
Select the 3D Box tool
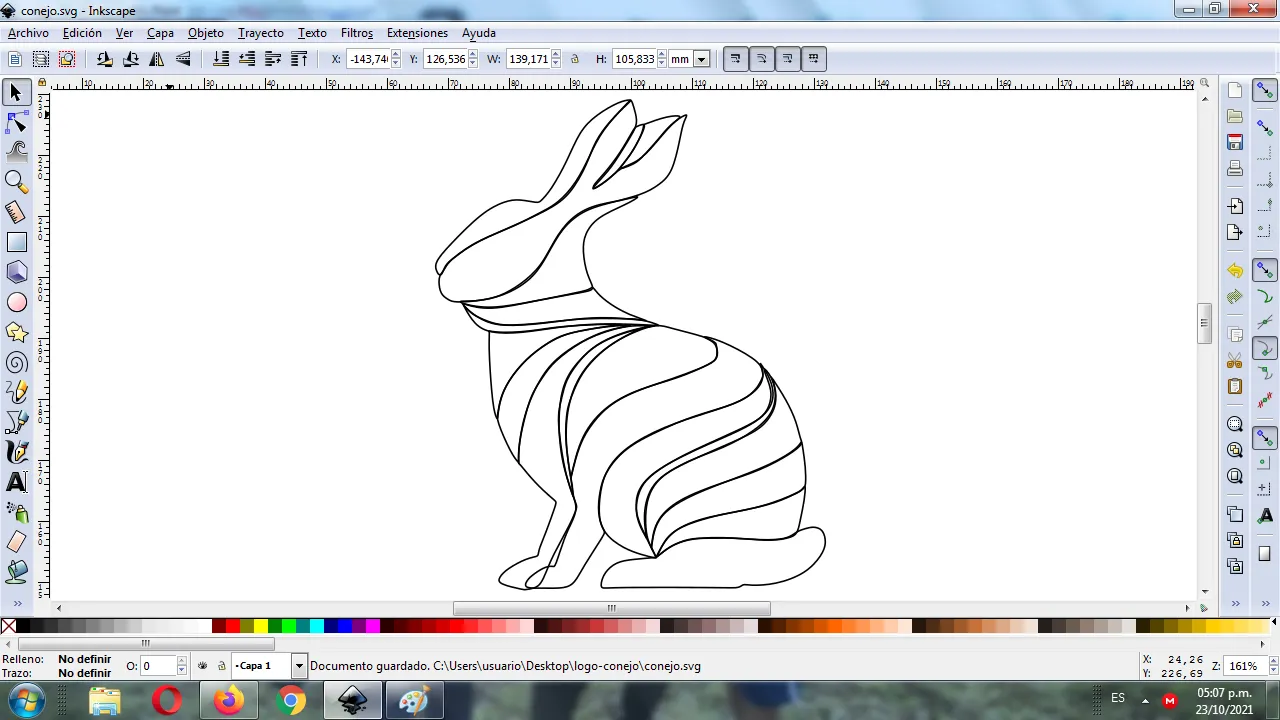(x=16, y=272)
